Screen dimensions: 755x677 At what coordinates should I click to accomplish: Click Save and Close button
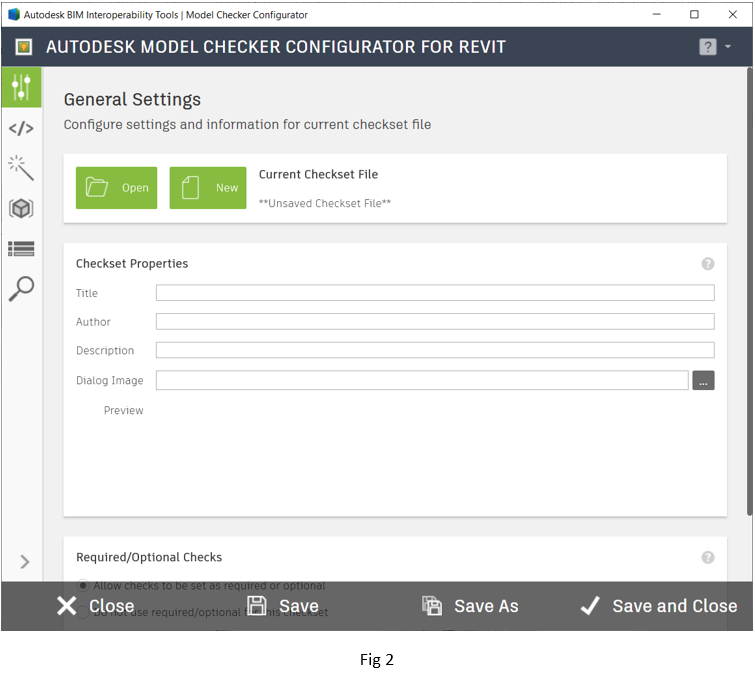pyautogui.click(x=659, y=606)
